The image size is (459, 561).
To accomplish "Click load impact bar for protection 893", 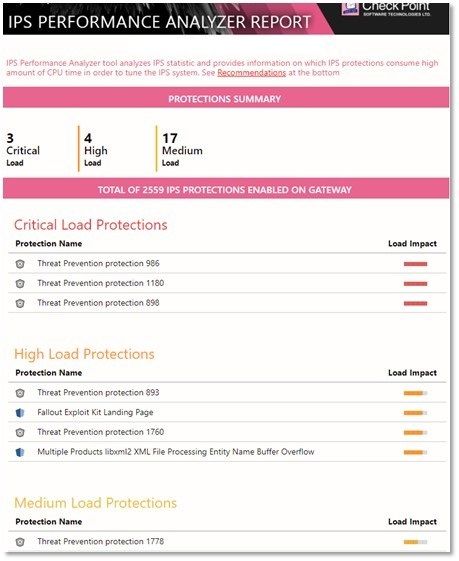I will click(415, 393).
